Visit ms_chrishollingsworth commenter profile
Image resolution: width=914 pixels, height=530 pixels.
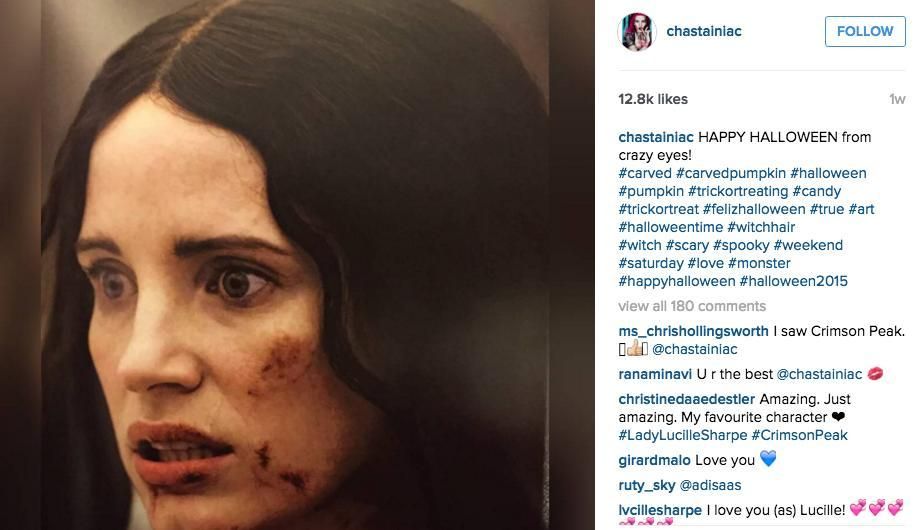click(x=693, y=331)
